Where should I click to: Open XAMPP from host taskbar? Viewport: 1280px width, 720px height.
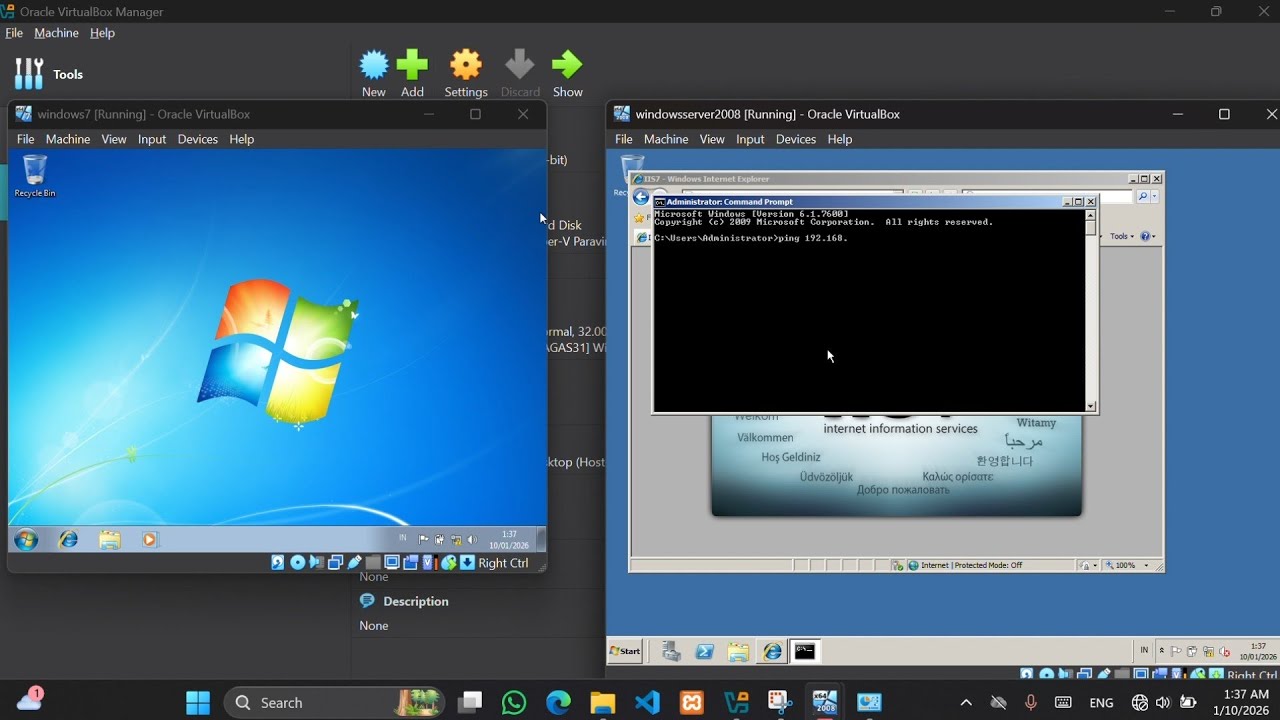point(692,703)
